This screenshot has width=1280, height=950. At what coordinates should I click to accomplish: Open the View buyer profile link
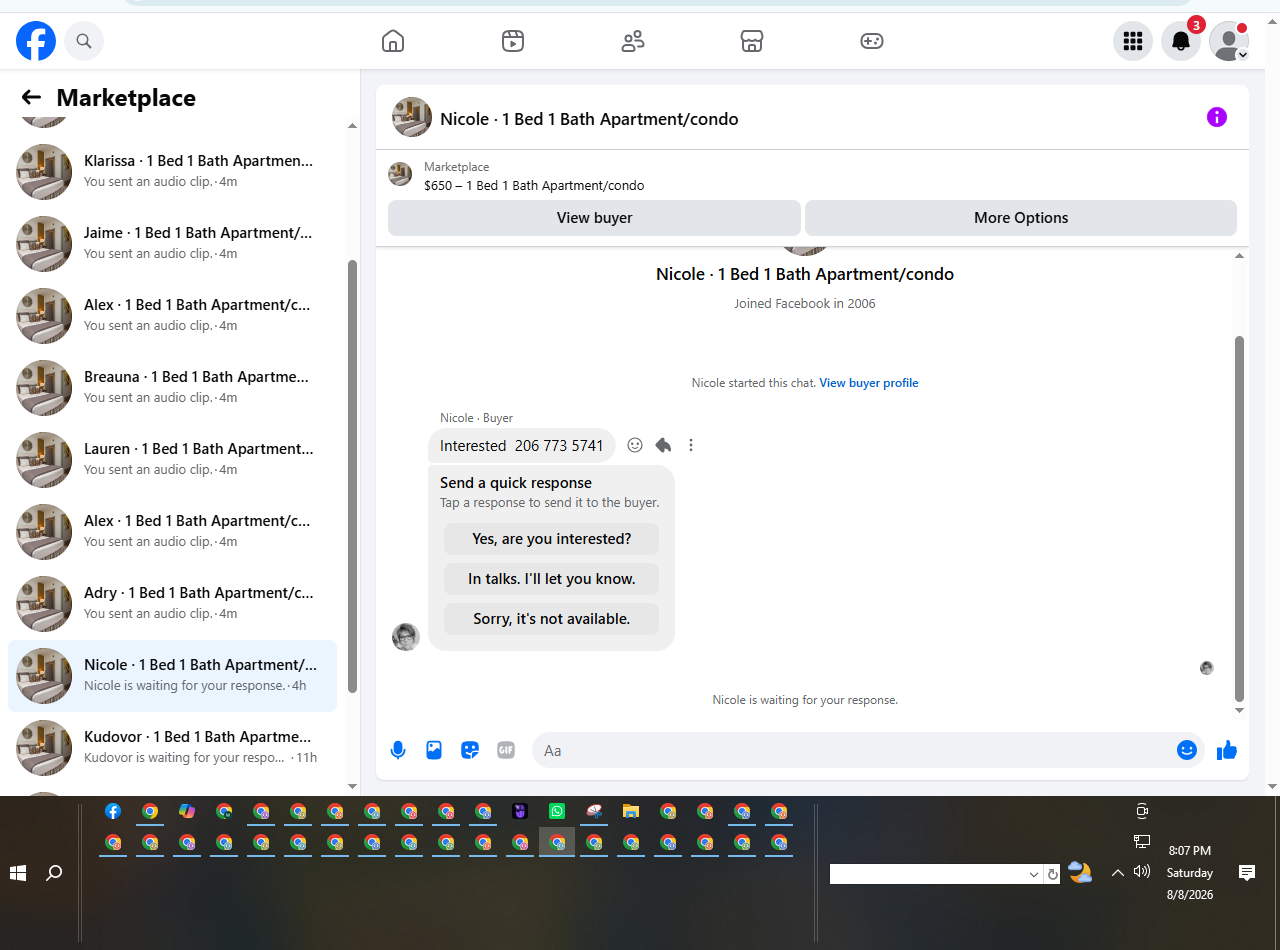(x=869, y=383)
